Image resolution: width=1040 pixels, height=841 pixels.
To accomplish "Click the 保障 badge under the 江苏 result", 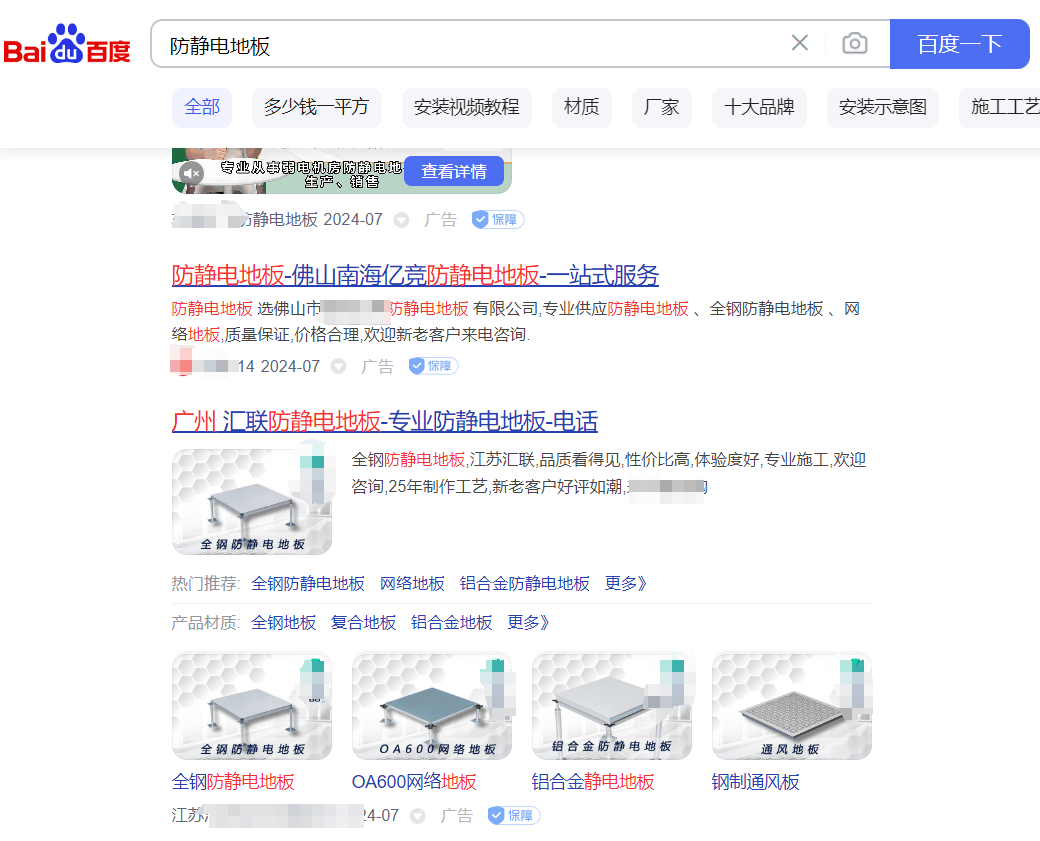I will click(x=514, y=816).
